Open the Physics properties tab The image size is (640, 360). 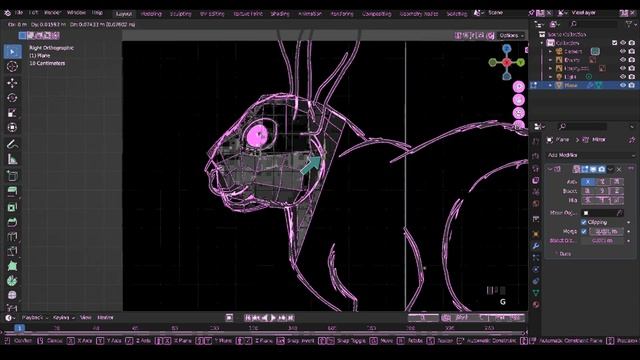(x=536, y=269)
